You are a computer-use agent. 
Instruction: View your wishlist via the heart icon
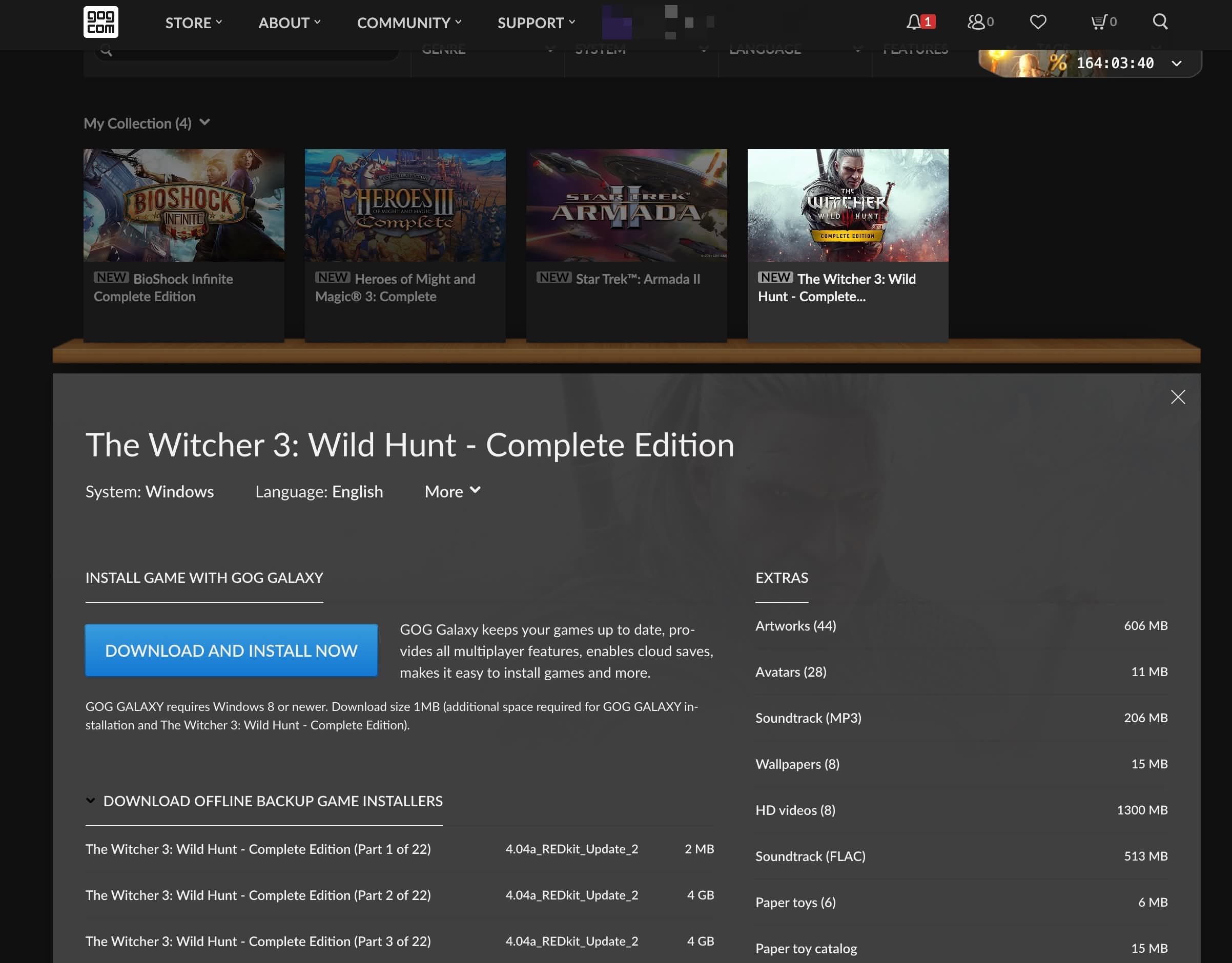click(x=1038, y=22)
